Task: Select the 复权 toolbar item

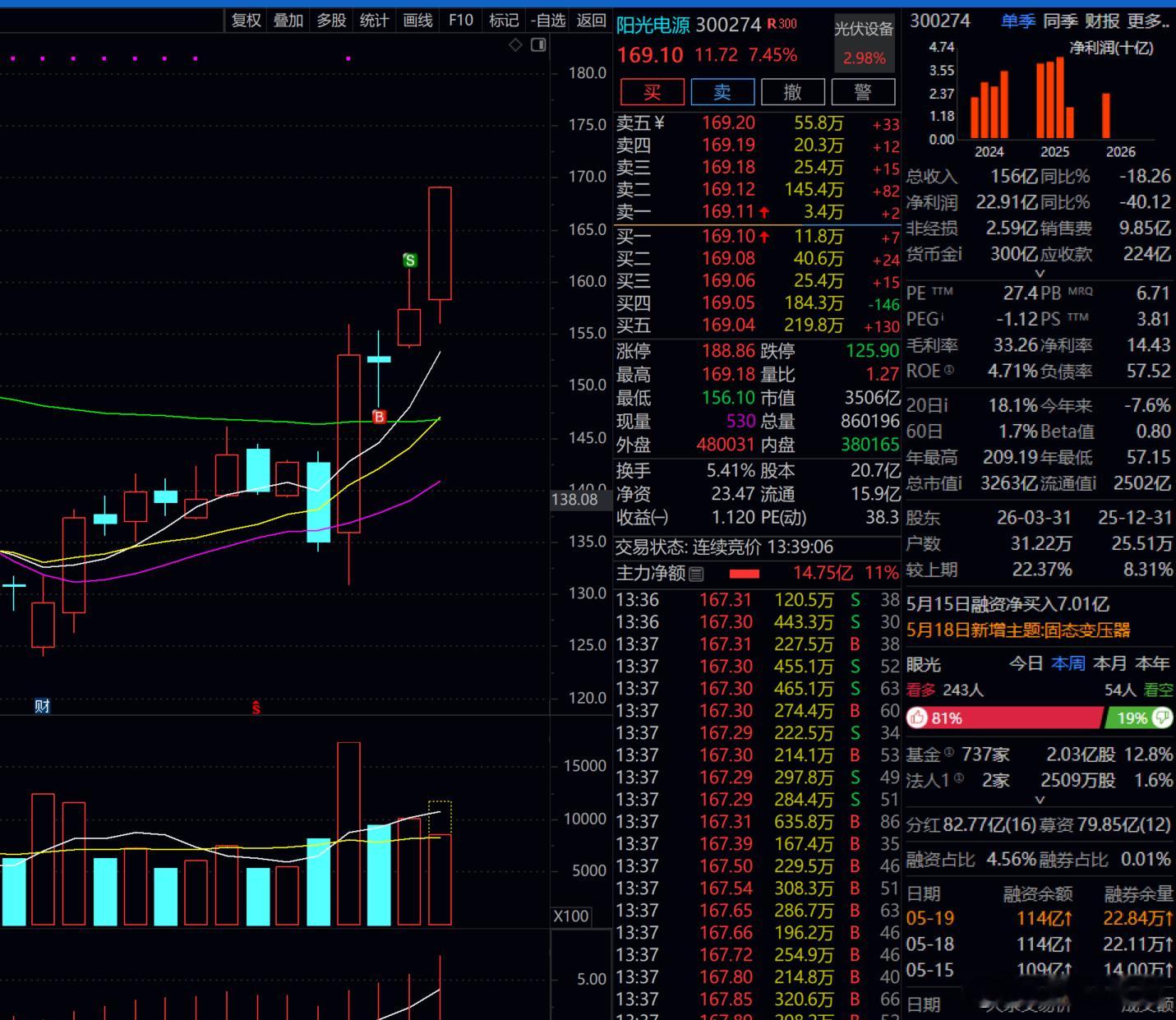Action: (246, 21)
